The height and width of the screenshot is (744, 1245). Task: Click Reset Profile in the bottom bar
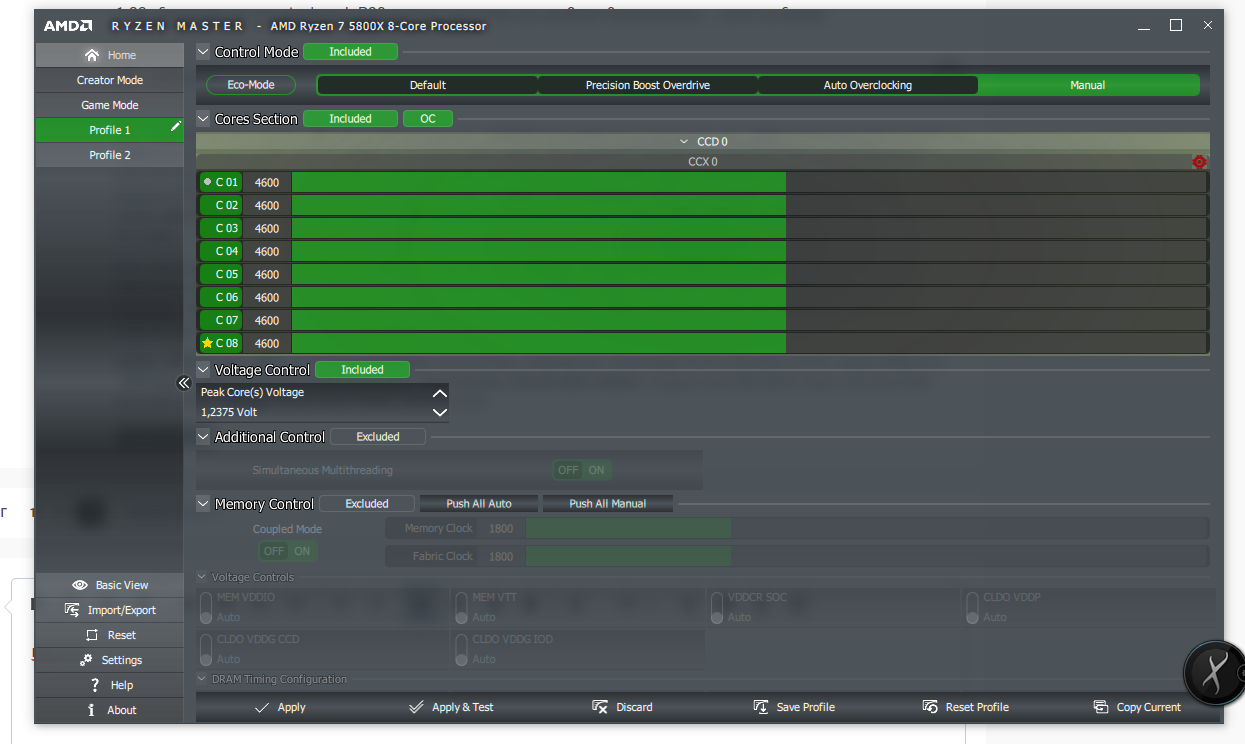point(965,707)
